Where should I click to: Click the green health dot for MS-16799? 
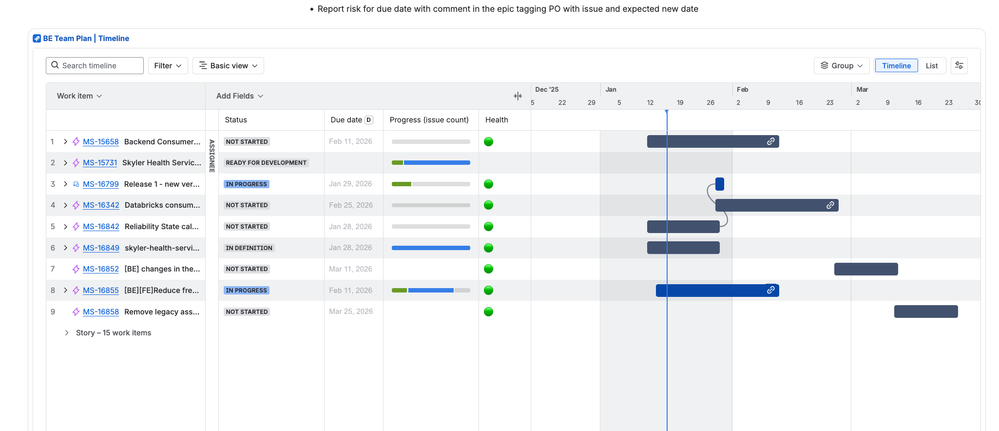(489, 184)
